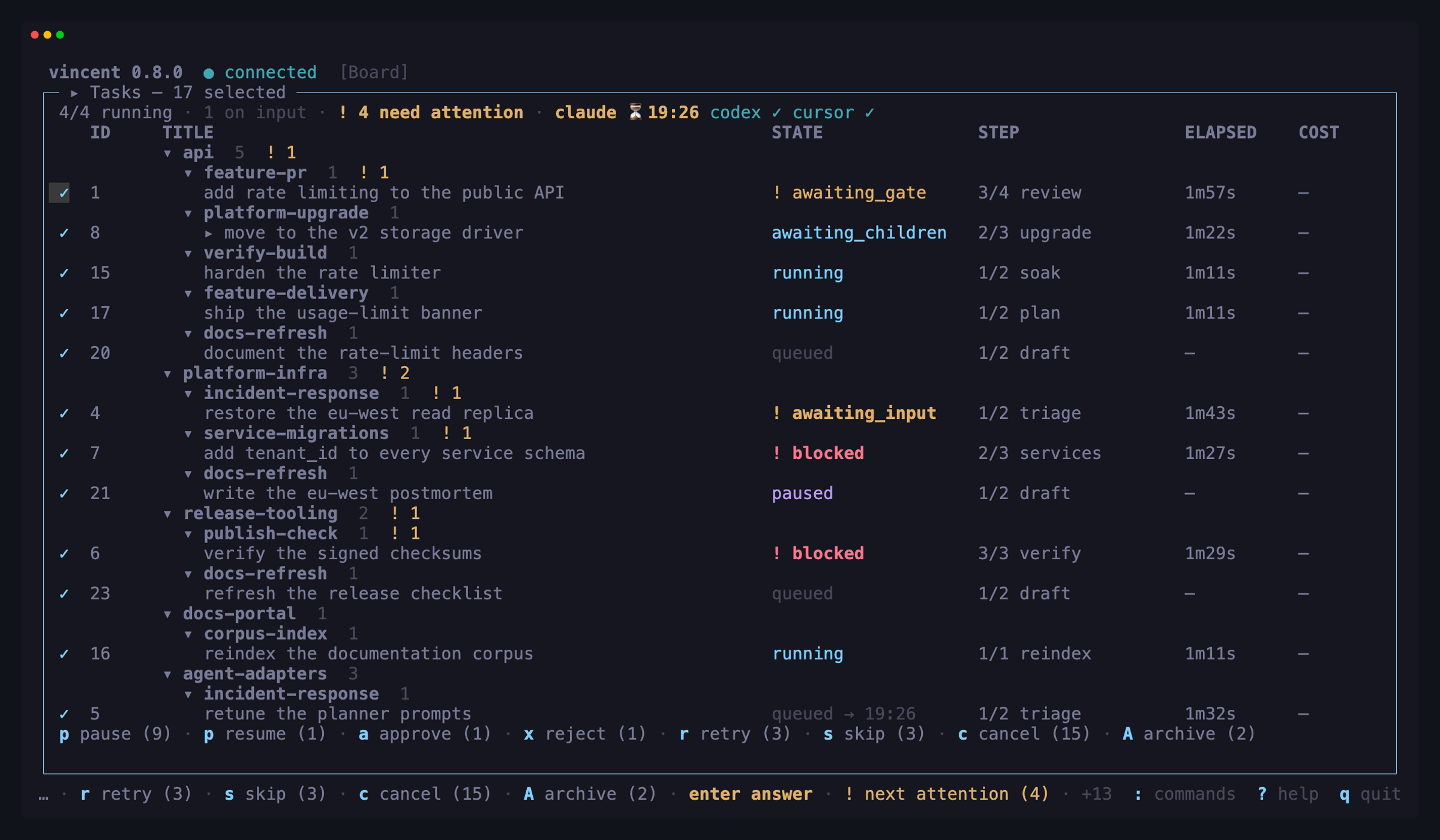Click the attention mark on awaiting_gate state
The width and height of the screenshot is (1440, 840).
(x=777, y=193)
